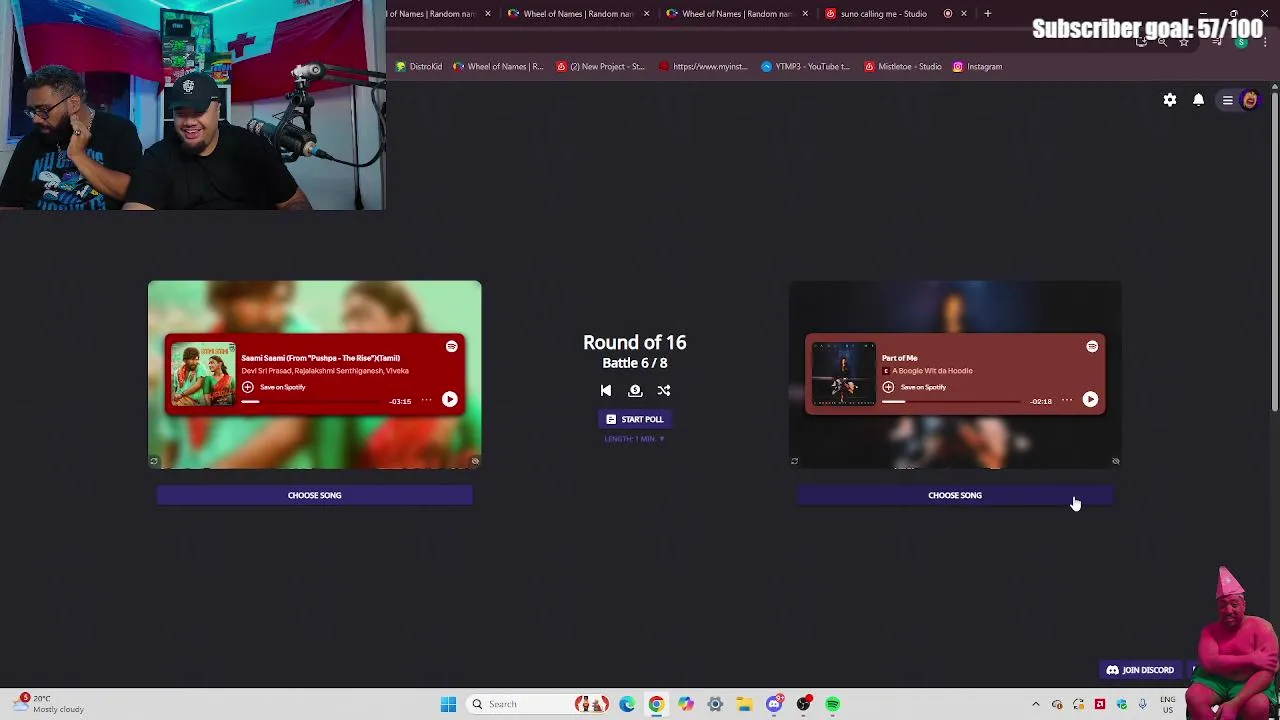
Task: Play the Saami Saami song
Action: [450, 399]
